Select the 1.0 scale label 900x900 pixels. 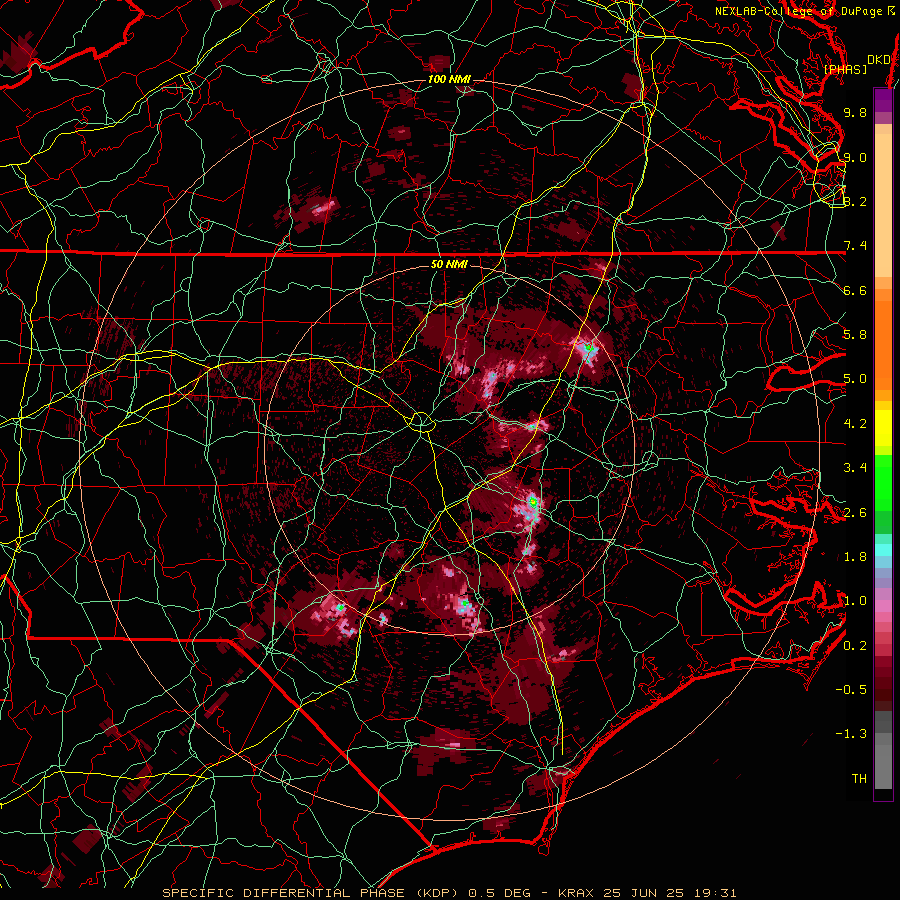[855, 601]
